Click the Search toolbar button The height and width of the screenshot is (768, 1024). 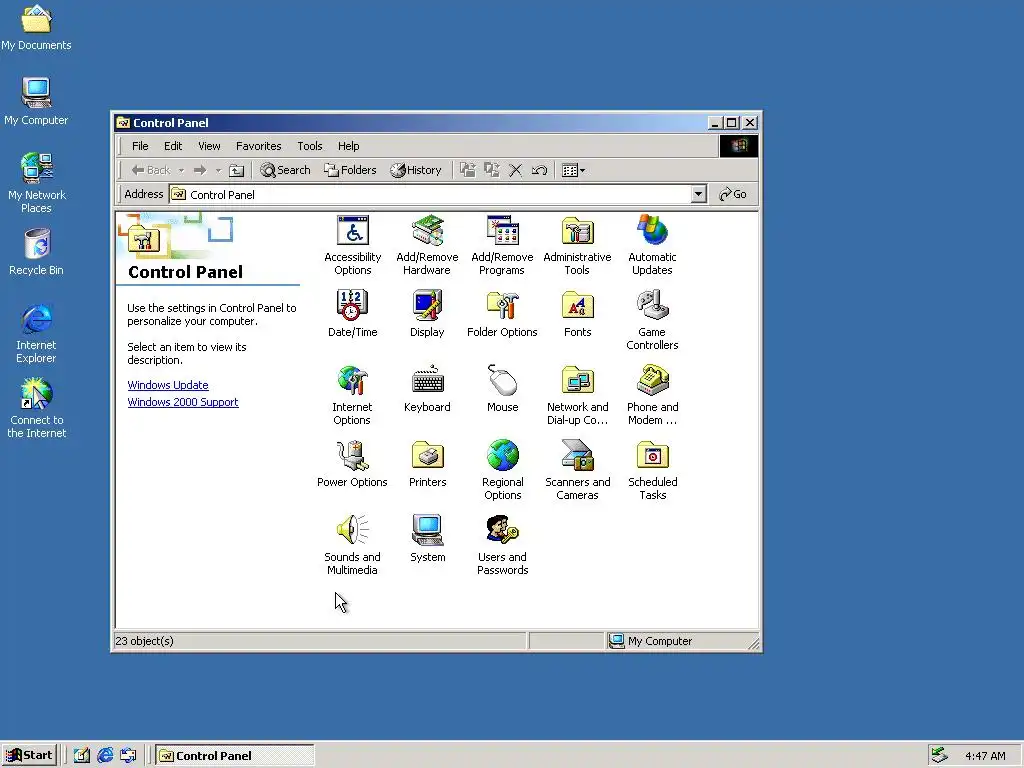pyautogui.click(x=285, y=170)
